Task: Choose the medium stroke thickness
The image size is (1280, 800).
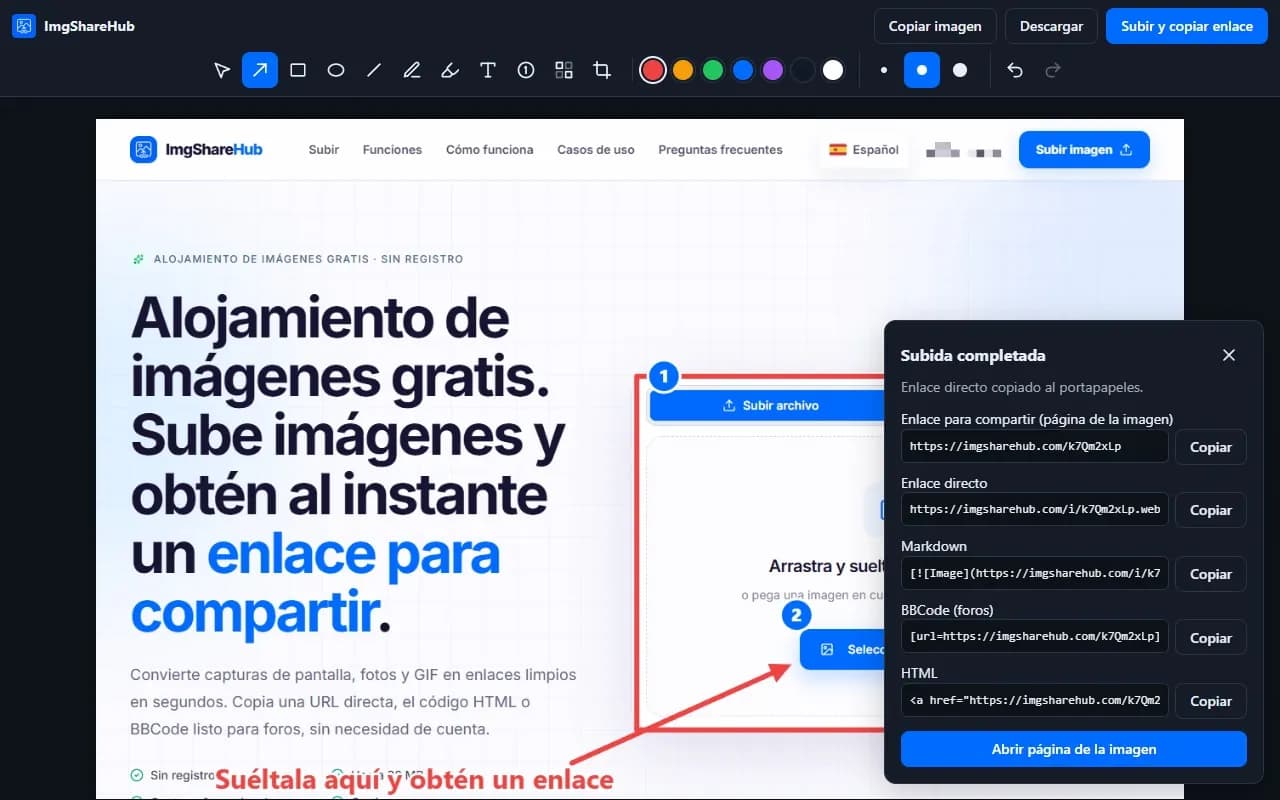Action: pos(922,70)
